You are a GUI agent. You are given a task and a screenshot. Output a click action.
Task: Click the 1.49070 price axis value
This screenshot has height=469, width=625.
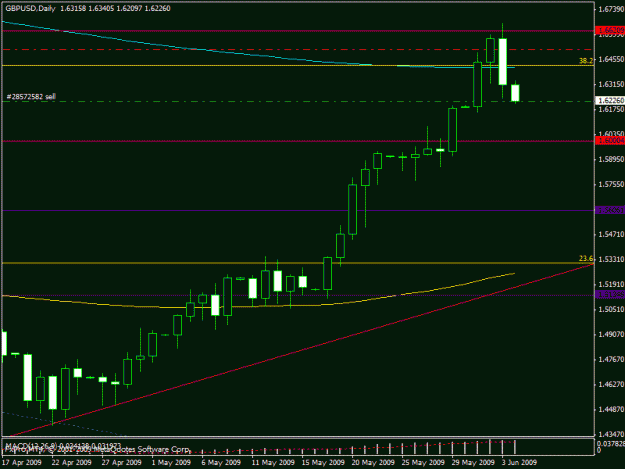coord(611,334)
